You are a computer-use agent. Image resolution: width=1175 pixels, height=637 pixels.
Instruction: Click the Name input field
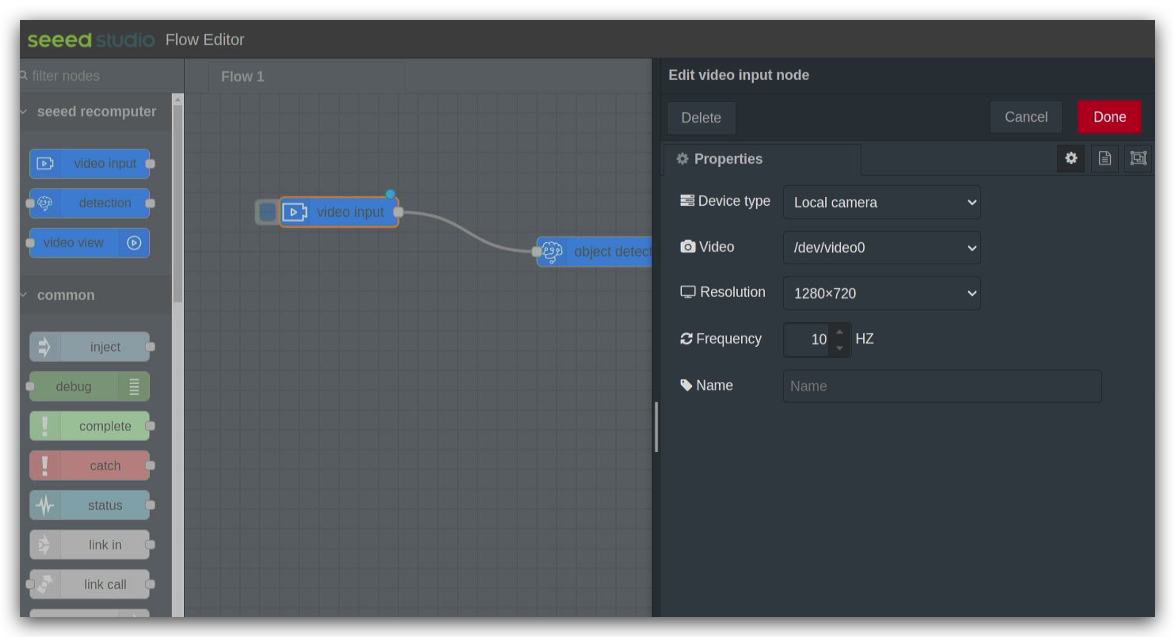(x=942, y=386)
